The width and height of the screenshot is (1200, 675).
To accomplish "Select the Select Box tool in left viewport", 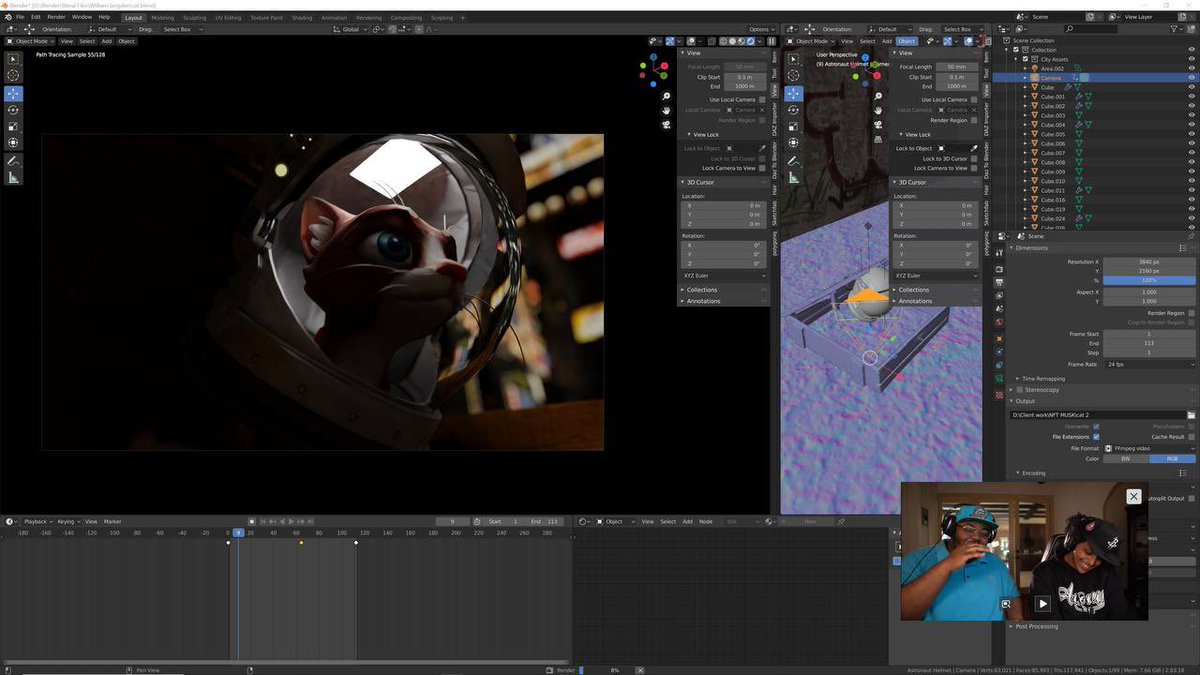I will pyautogui.click(x=13, y=59).
